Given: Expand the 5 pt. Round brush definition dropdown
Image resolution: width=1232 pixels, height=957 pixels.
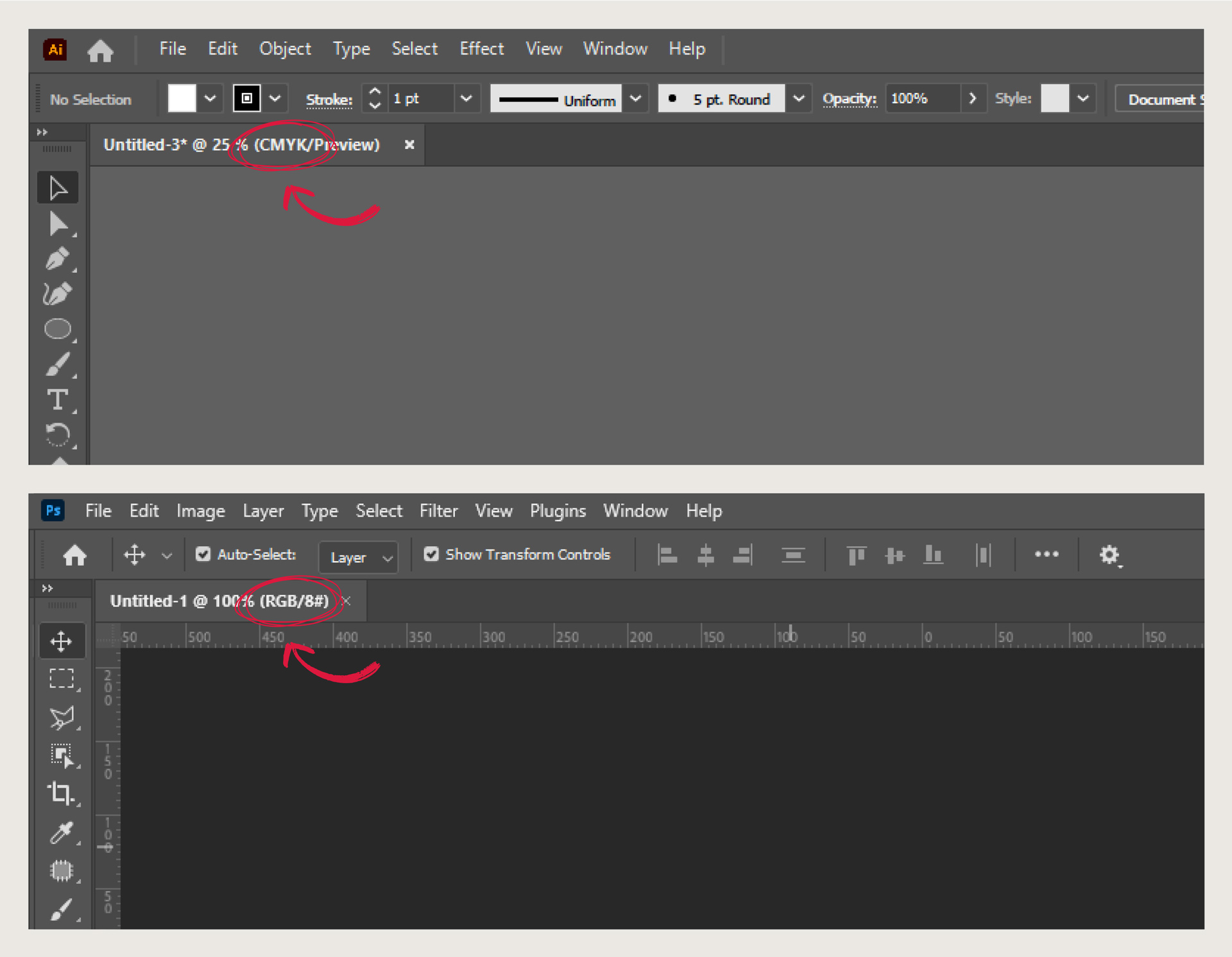Looking at the screenshot, I should tap(799, 98).
